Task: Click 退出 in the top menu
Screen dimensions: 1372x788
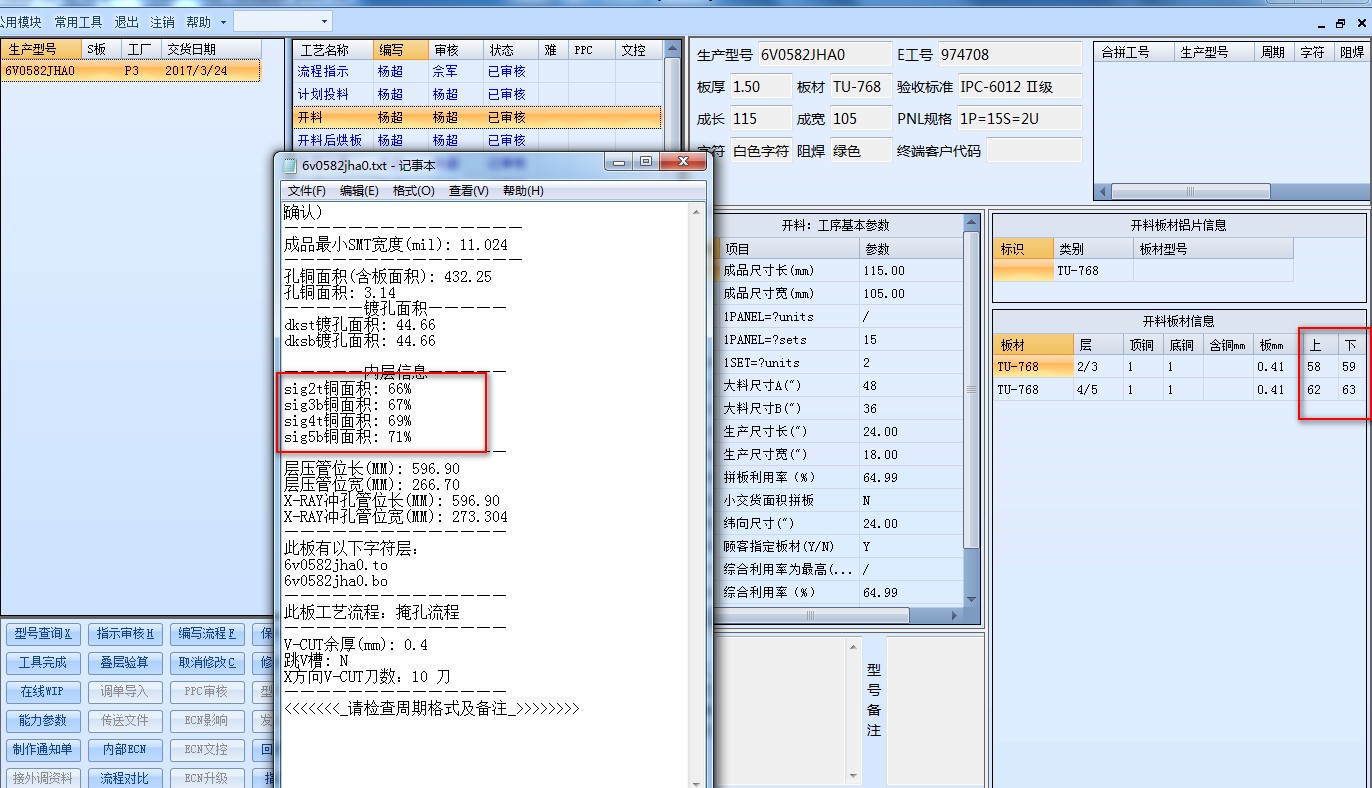Action: [x=127, y=21]
